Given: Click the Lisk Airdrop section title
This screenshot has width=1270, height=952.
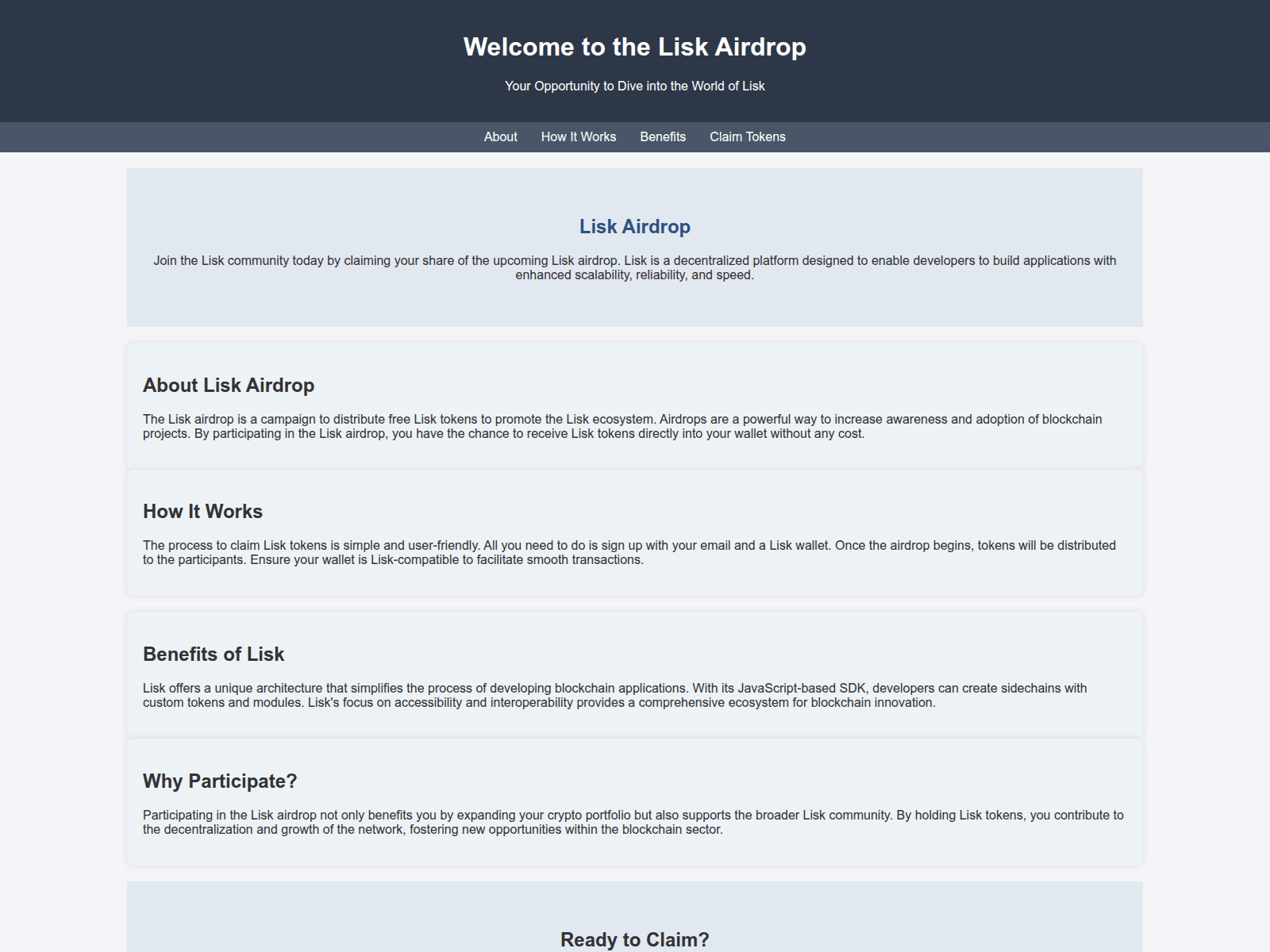Looking at the screenshot, I should (634, 226).
